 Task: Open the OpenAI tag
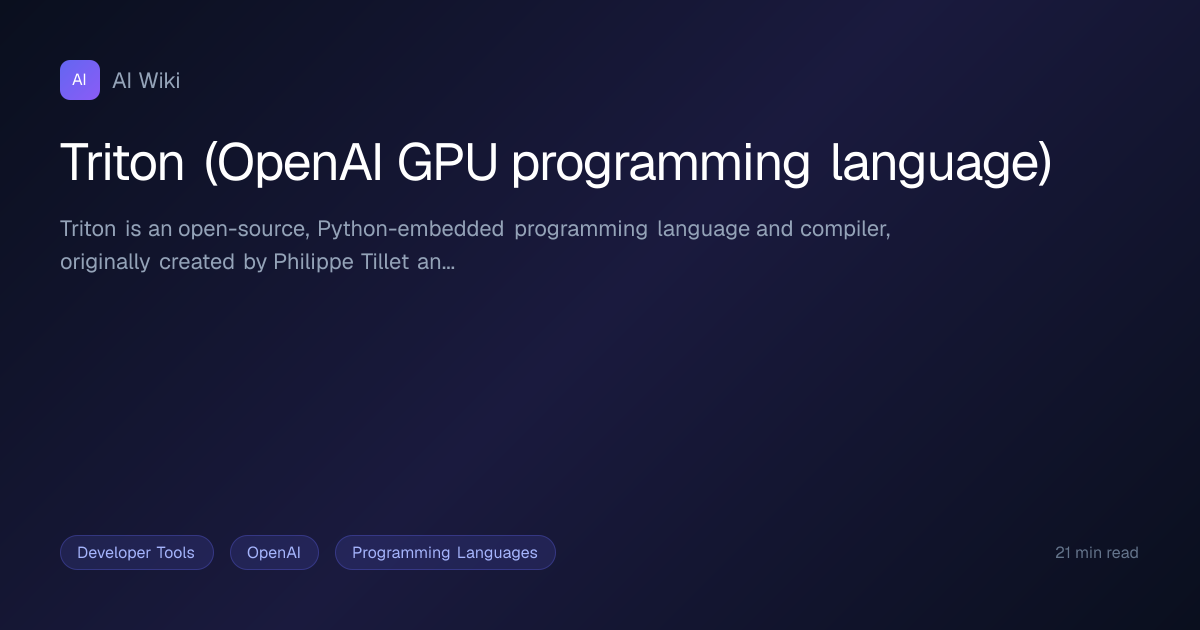coord(274,553)
